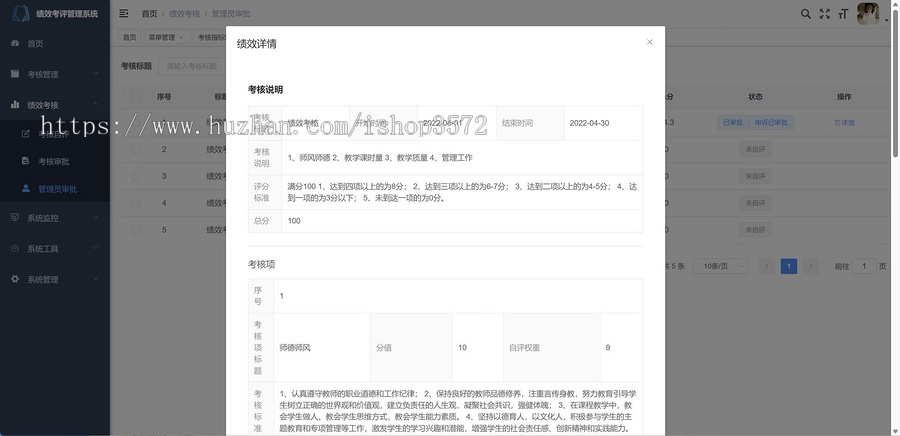
Task: Click 首页 in the breadcrumb
Action: point(149,14)
